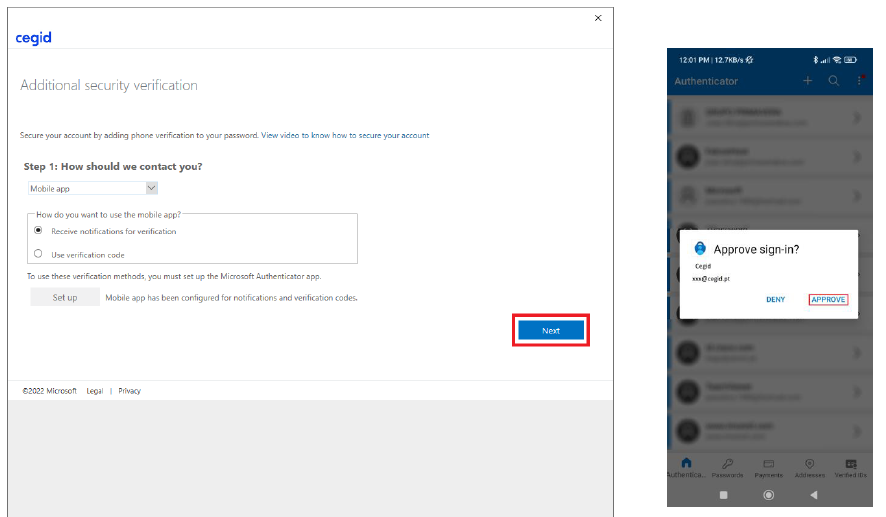Click the "Step 1: How should we contact you?" text

[x=113, y=167]
